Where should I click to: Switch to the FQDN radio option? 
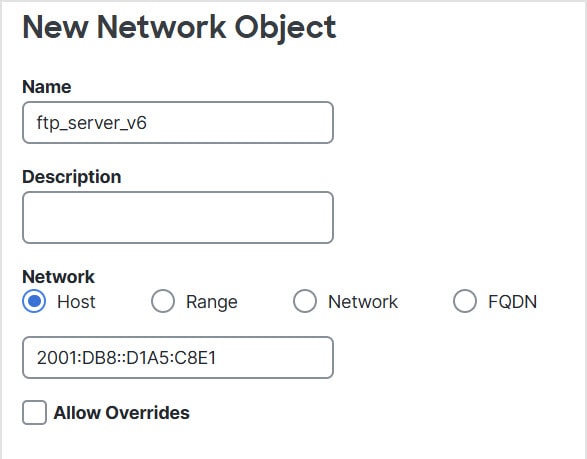[x=465, y=301]
